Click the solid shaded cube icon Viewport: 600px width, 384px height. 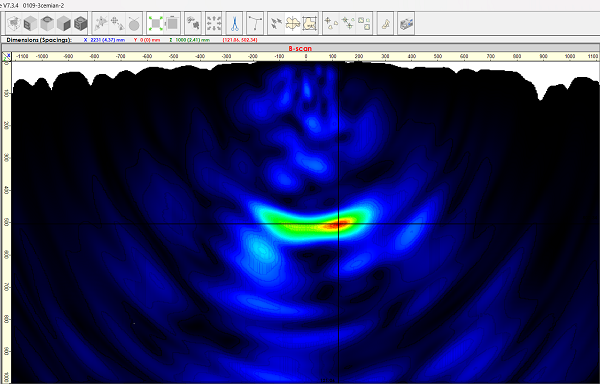pyautogui.click(x=64, y=24)
